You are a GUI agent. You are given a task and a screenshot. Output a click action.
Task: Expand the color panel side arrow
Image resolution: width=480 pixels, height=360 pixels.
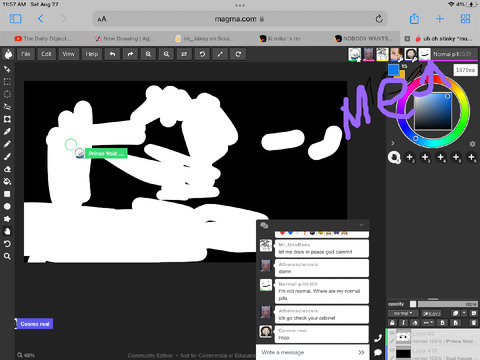393,143
